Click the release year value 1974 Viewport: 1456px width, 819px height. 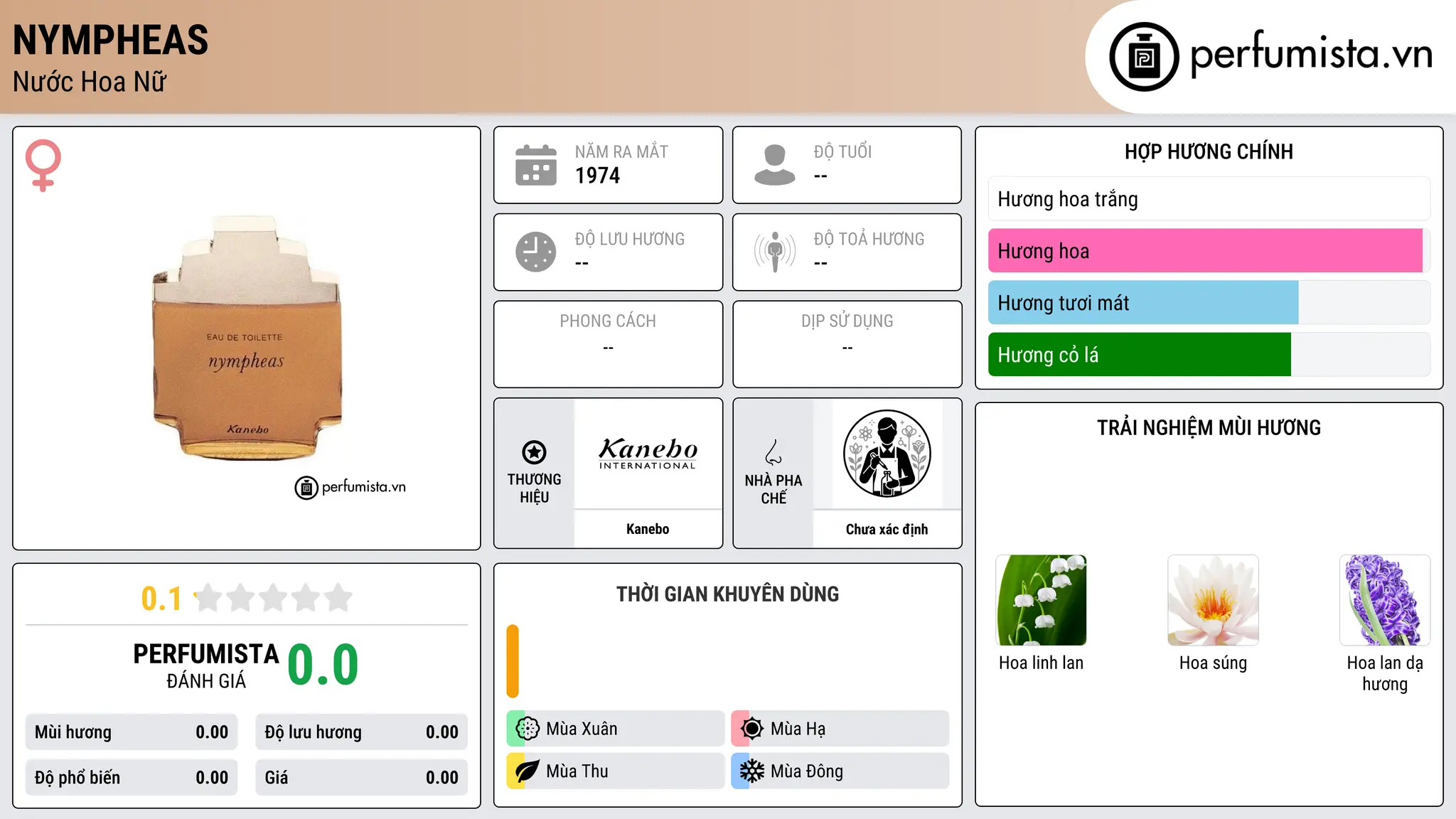(x=597, y=176)
